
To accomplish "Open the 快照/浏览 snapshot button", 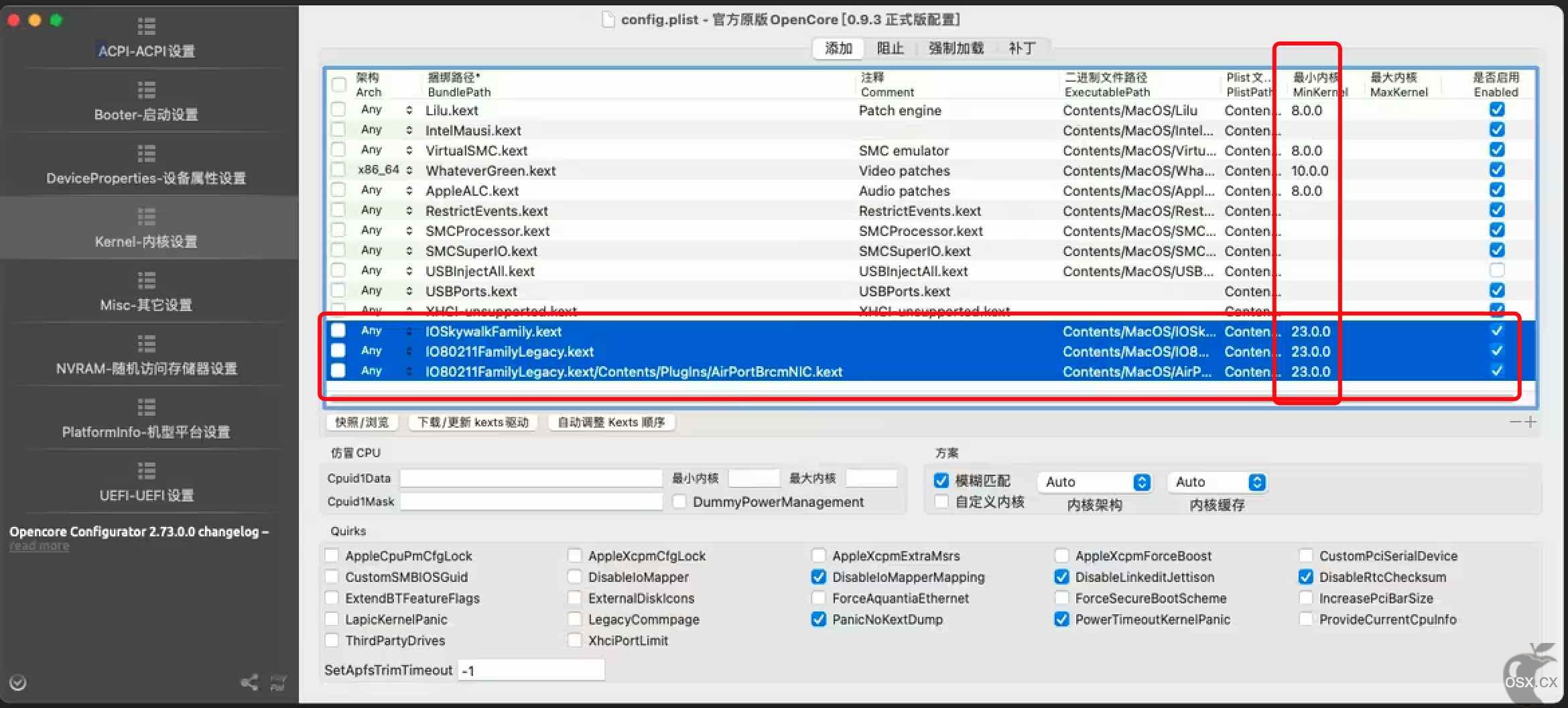I will 362,422.
